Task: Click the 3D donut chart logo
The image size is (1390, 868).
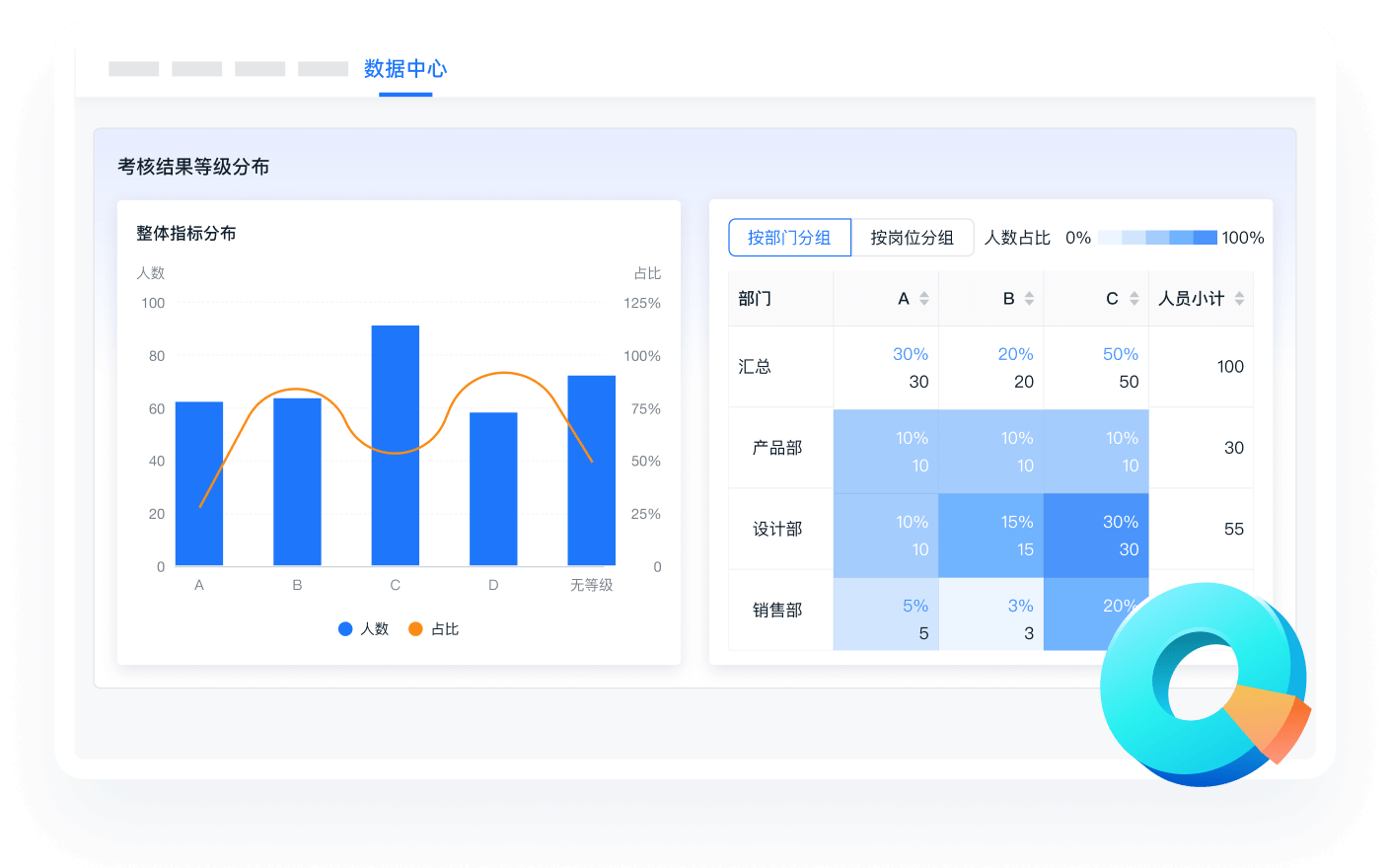Action: tap(1206, 681)
